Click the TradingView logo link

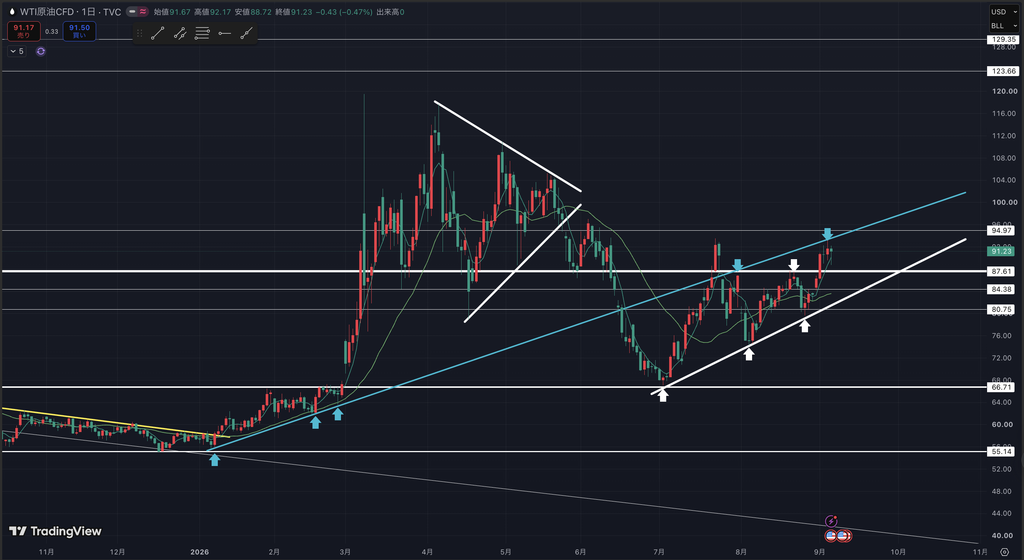point(56,531)
